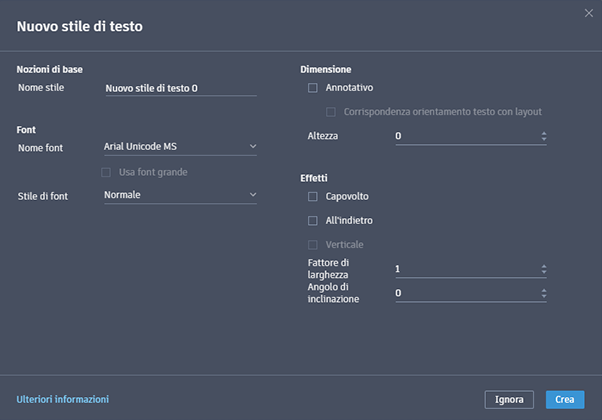Click Altezza increment up arrow
Screen dimensions: 602x420
pyautogui.click(x=544, y=132)
